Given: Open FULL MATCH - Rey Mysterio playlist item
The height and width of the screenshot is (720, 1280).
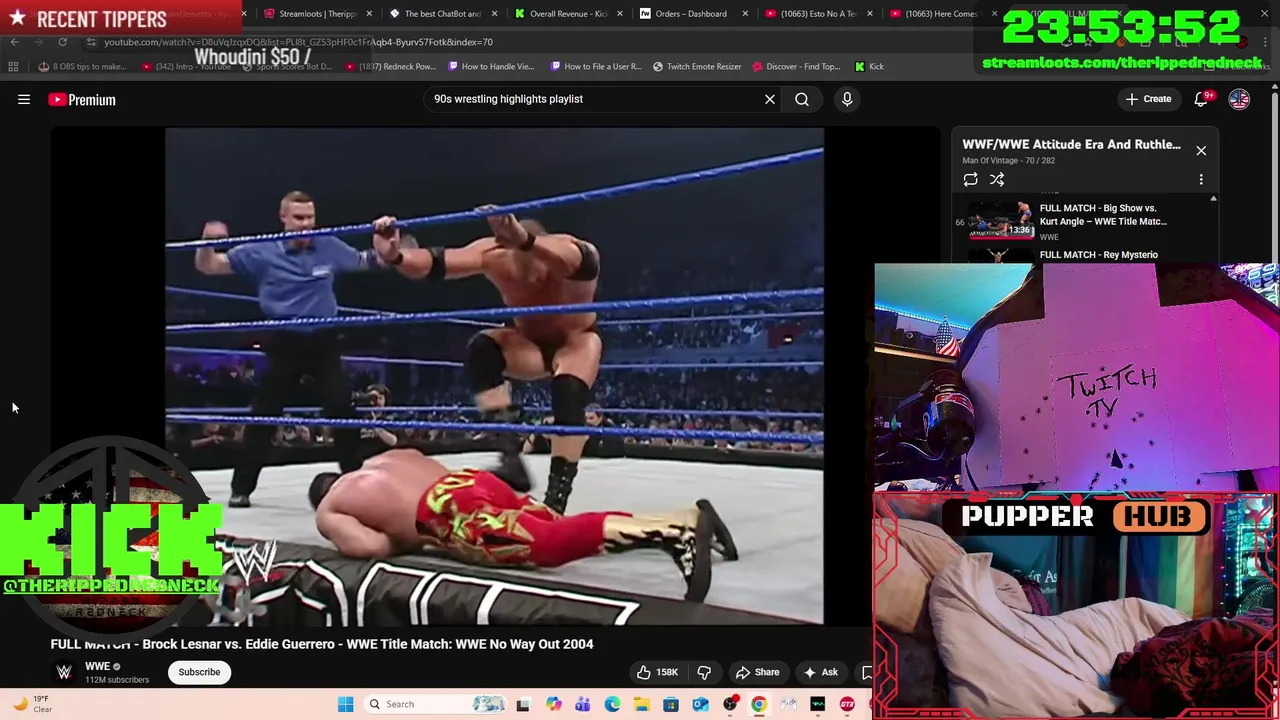Looking at the screenshot, I should 1098,255.
